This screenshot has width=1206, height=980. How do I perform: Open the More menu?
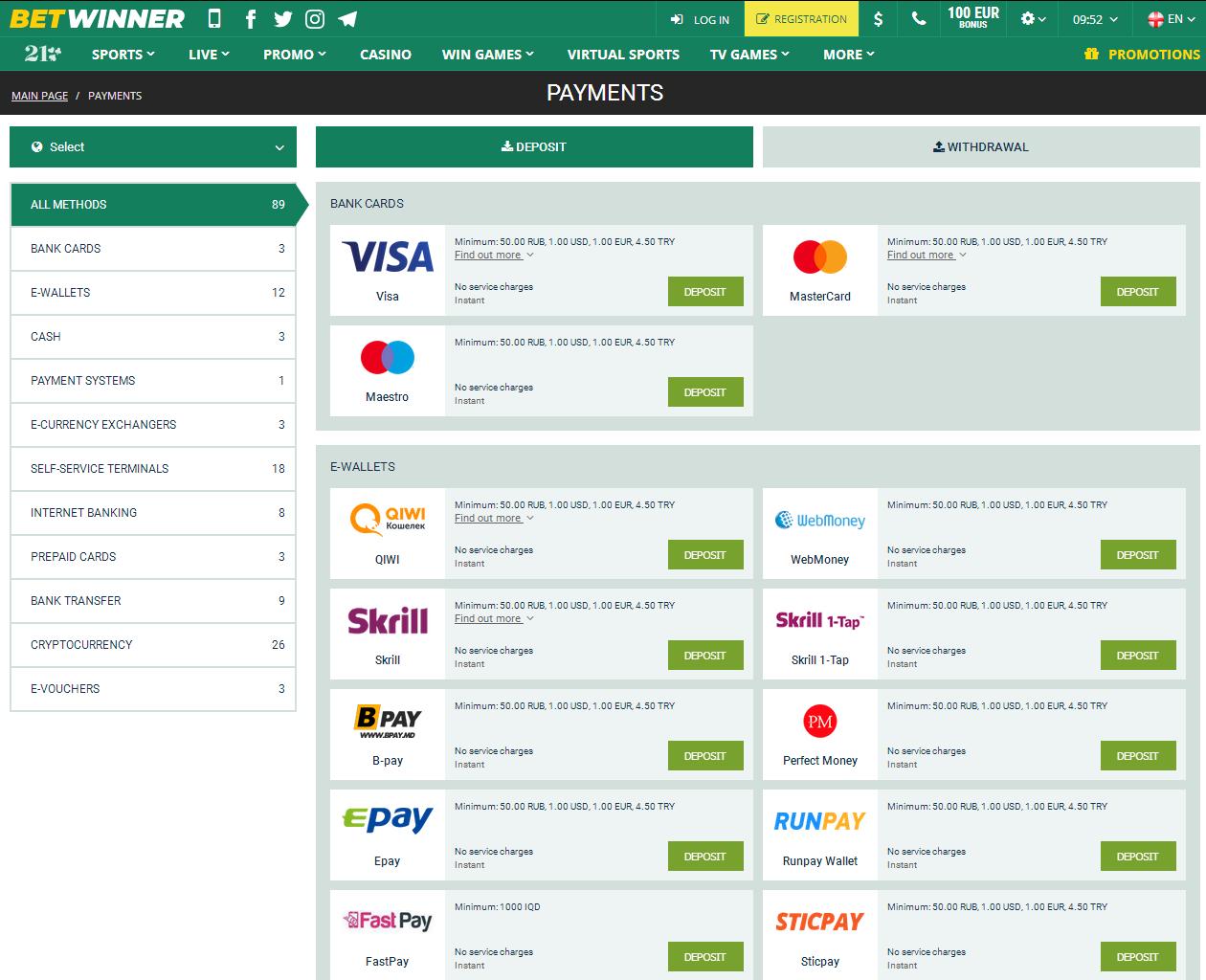(x=849, y=55)
